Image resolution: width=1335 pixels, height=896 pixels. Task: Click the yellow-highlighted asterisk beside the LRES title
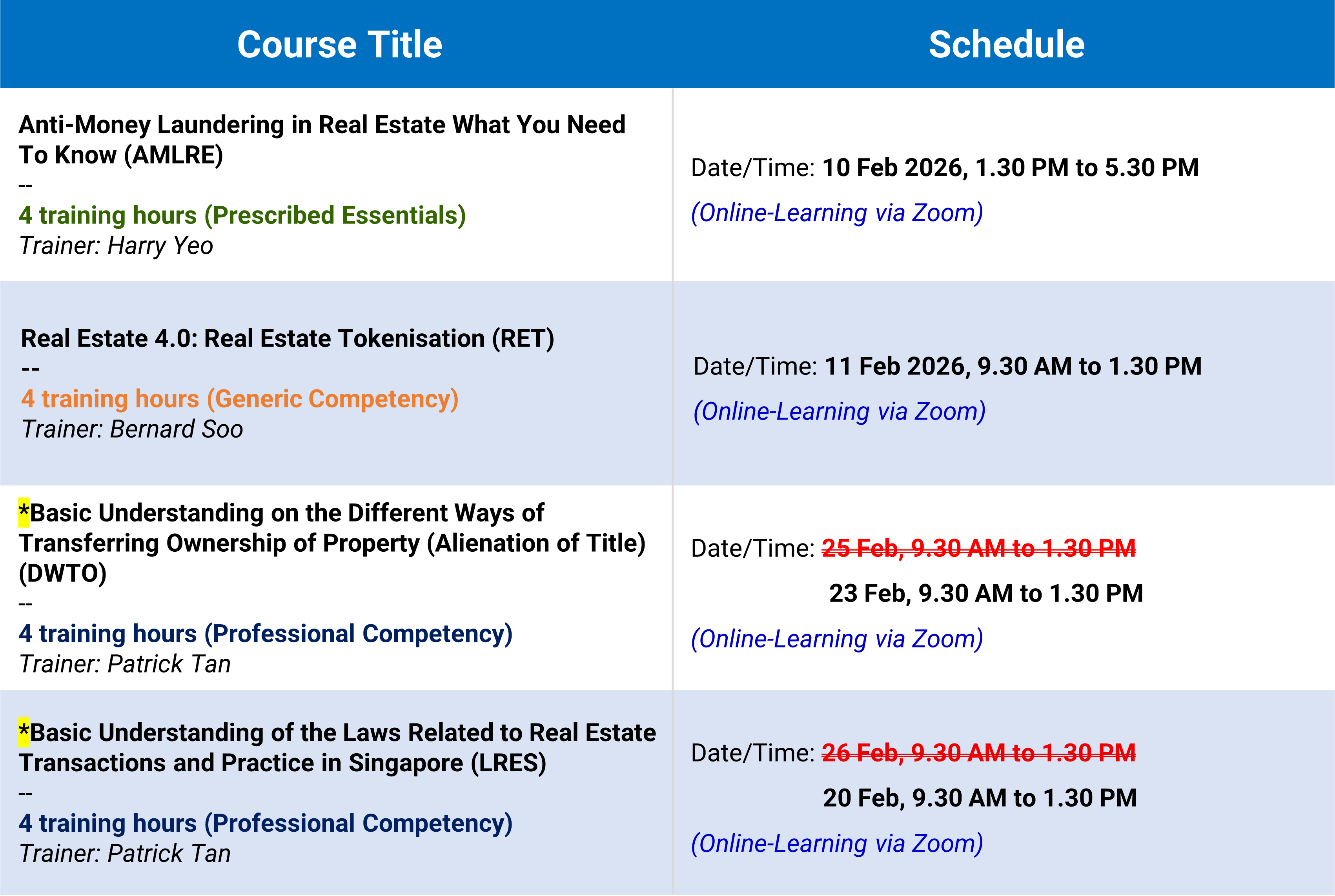(24, 732)
